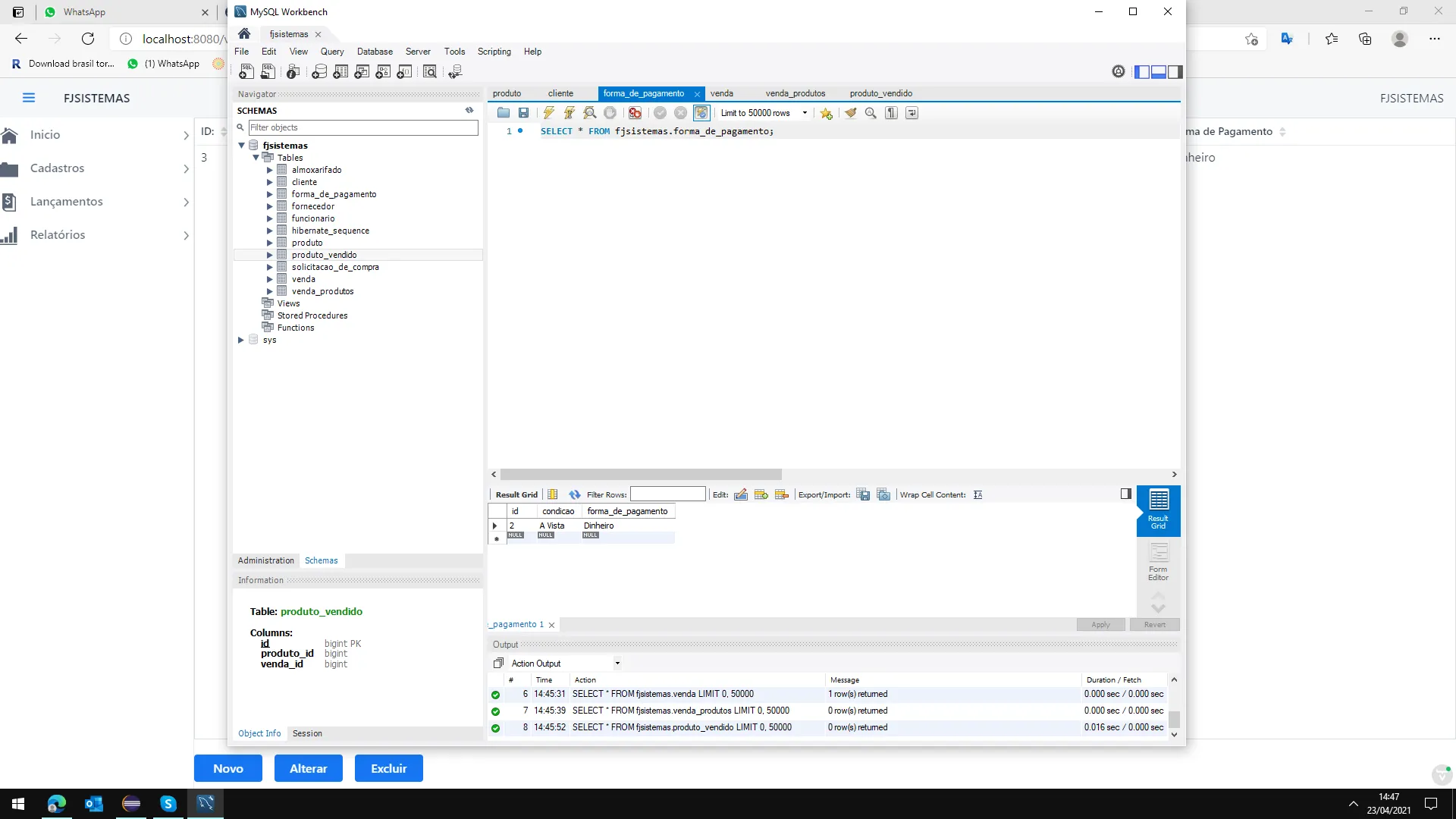Open the Limit to 50000 rows dropdown
Screen dimensions: 1456x819
pyautogui.click(x=805, y=113)
